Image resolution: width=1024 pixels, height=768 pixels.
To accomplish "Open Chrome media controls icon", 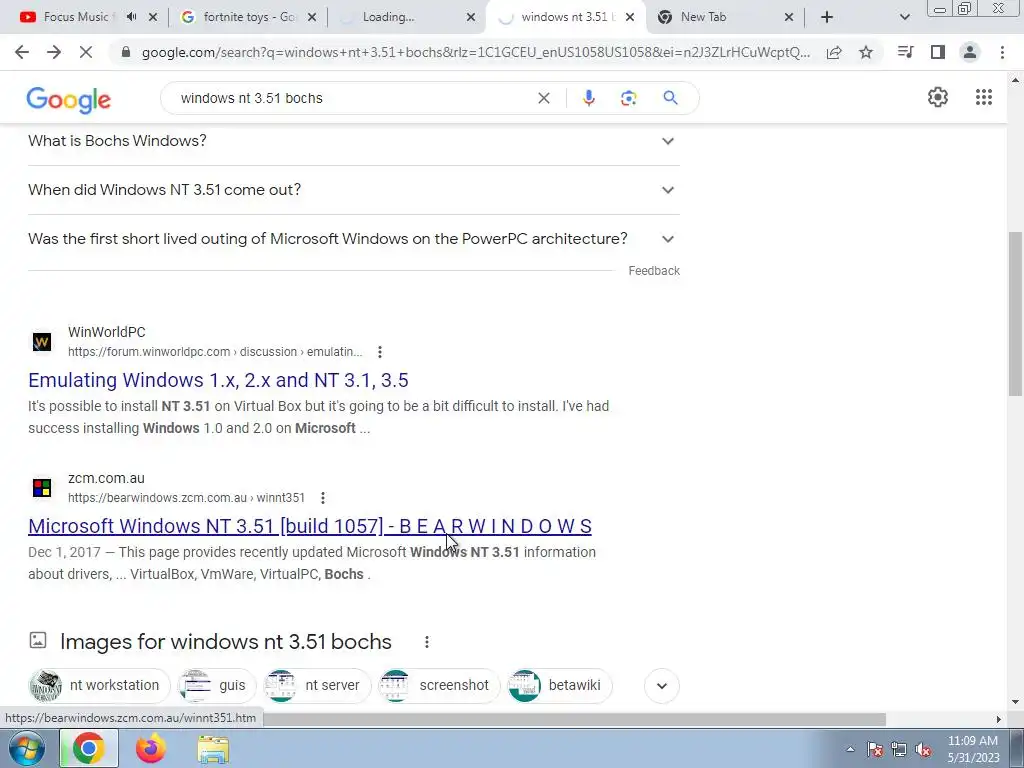I will pyautogui.click(x=905, y=52).
